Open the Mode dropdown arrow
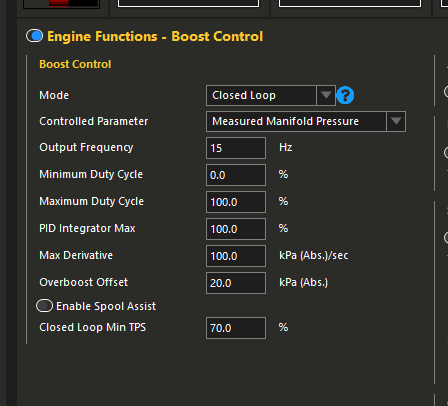The width and height of the screenshot is (448, 406). pyautogui.click(x=326, y=95)
